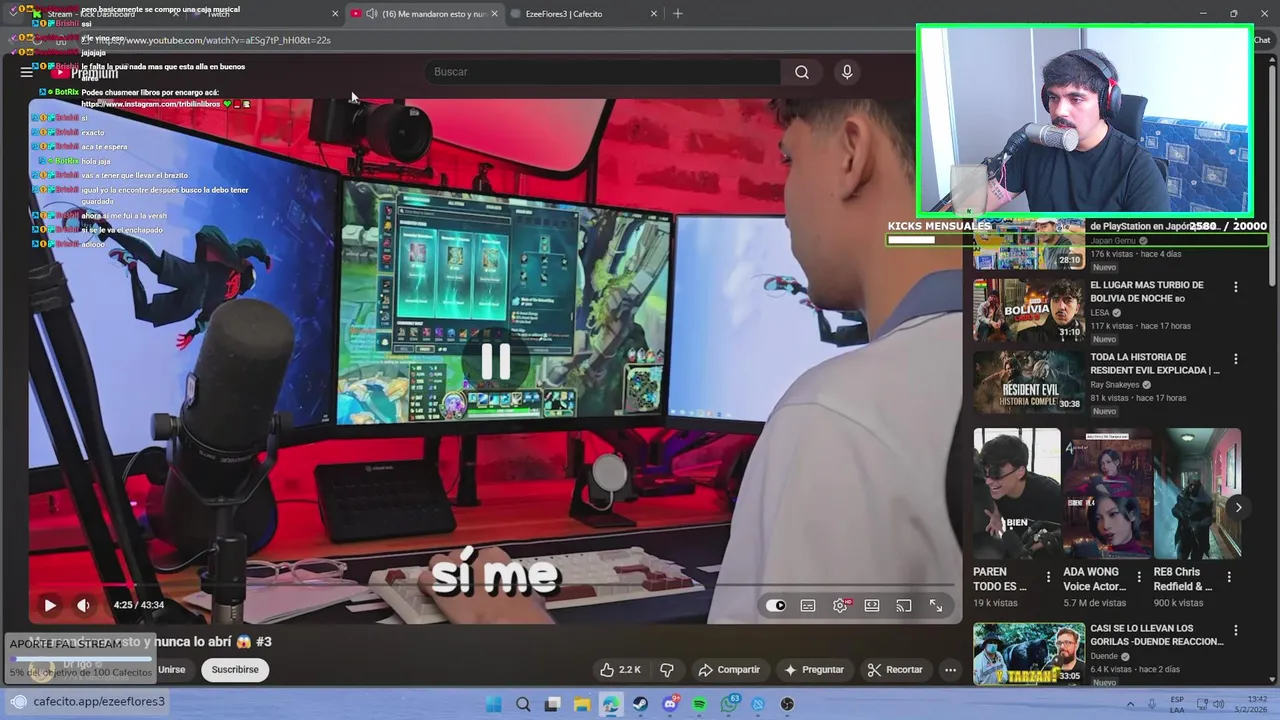Open Steam from the taskbar
The height and width of the screenshot is (720, 1280).
(641, 704)
